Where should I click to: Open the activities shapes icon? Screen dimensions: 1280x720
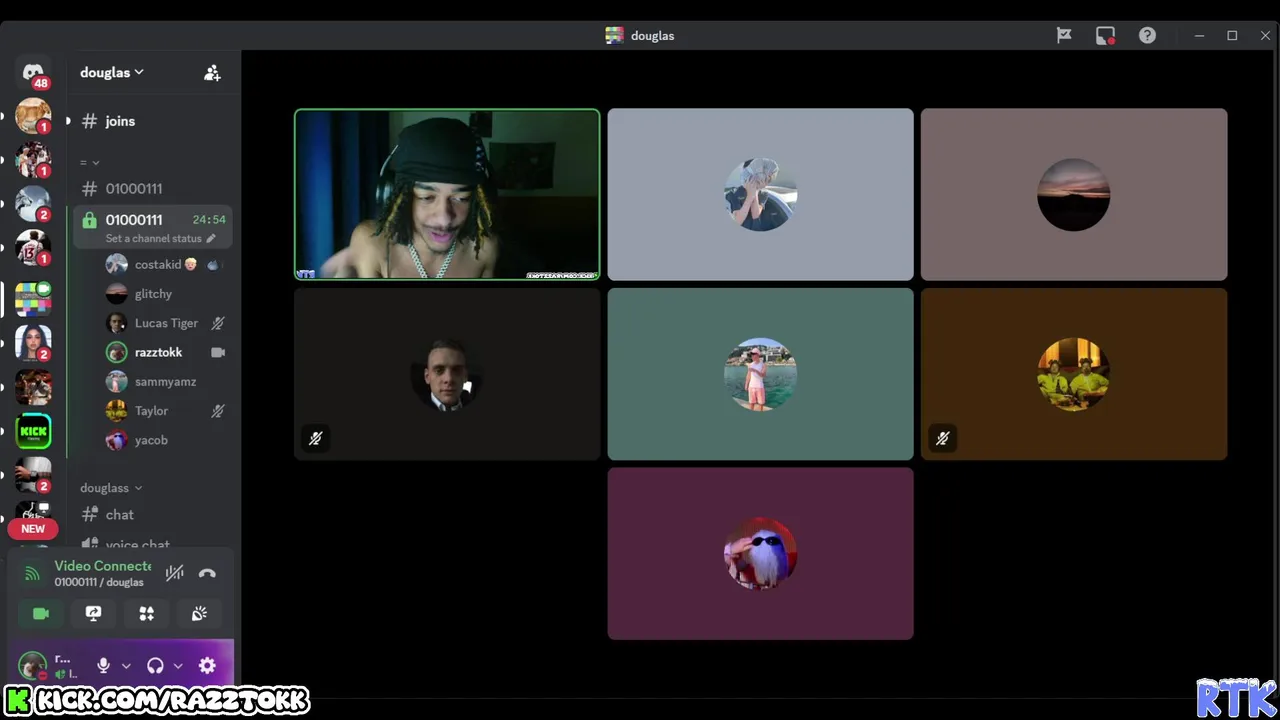(146, 614)
